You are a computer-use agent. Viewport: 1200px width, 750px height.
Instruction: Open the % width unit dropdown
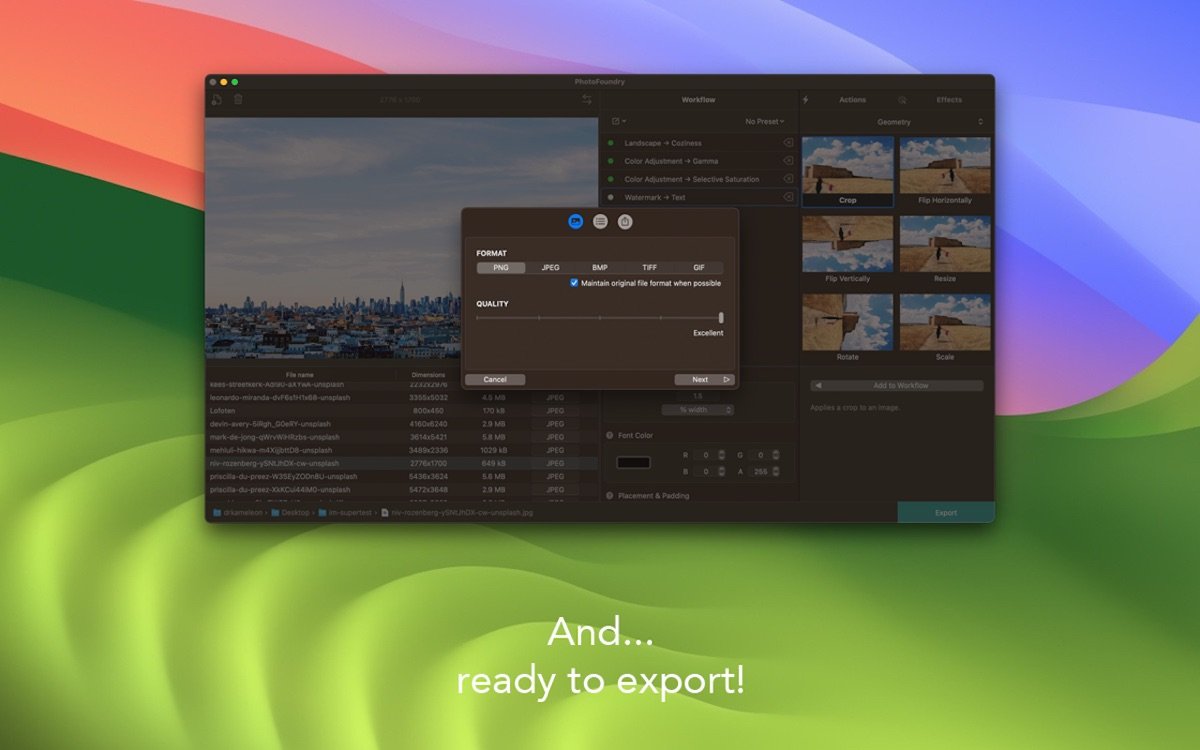pyautogui.click(x=697, y=410)
